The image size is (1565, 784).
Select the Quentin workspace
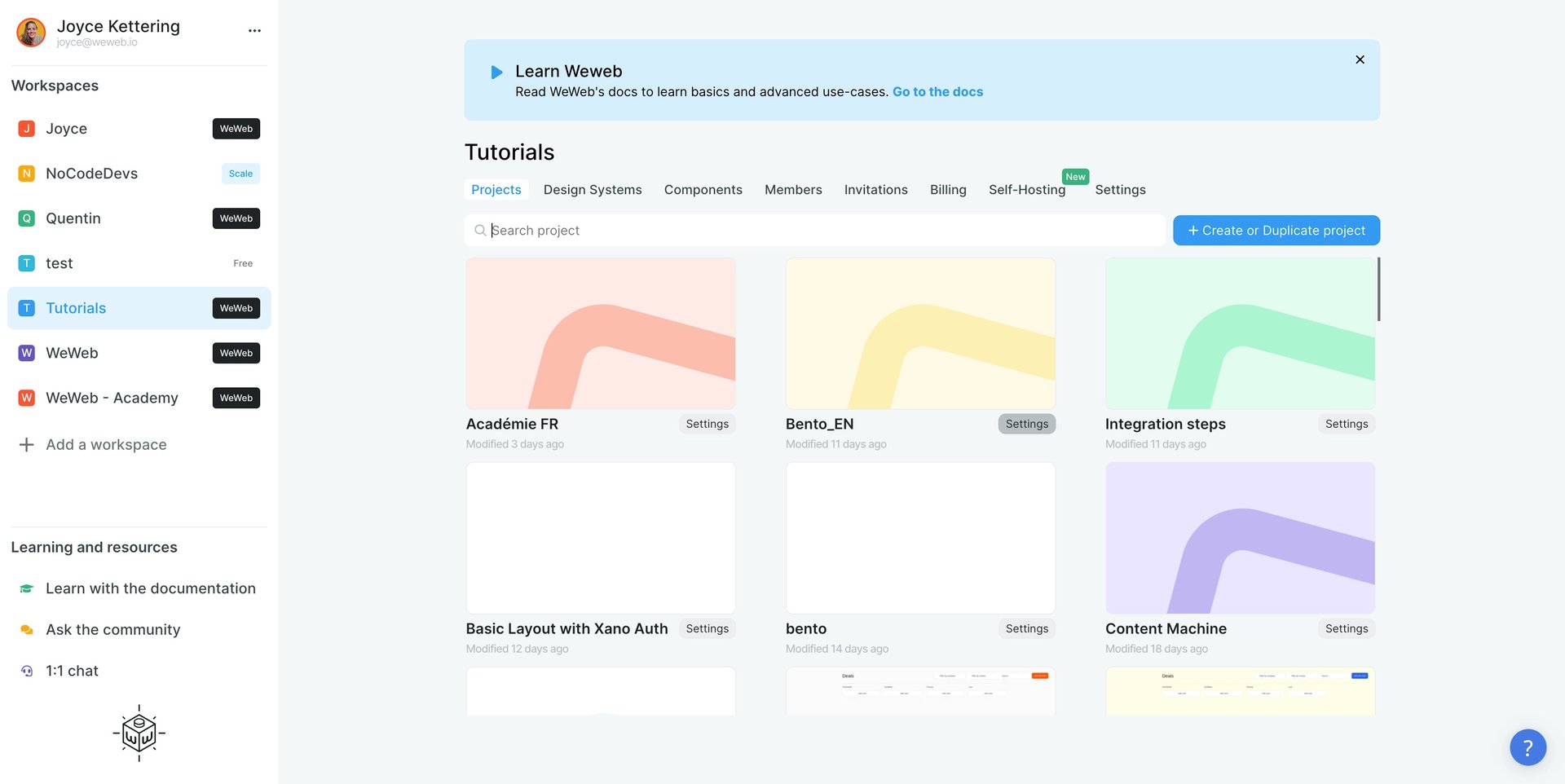[139, 218]
